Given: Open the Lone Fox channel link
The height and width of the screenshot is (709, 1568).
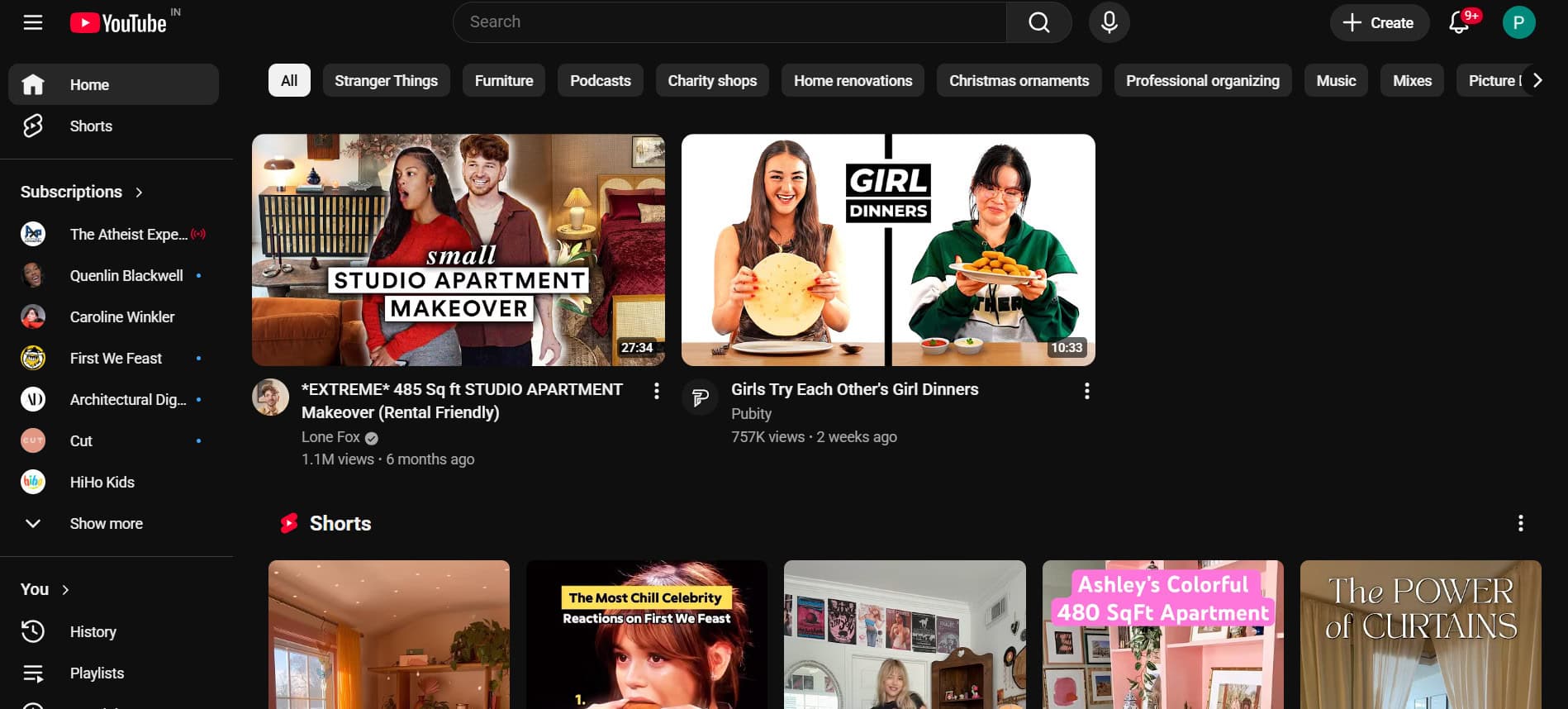Looking at the screenshot, I should (330, 437).
